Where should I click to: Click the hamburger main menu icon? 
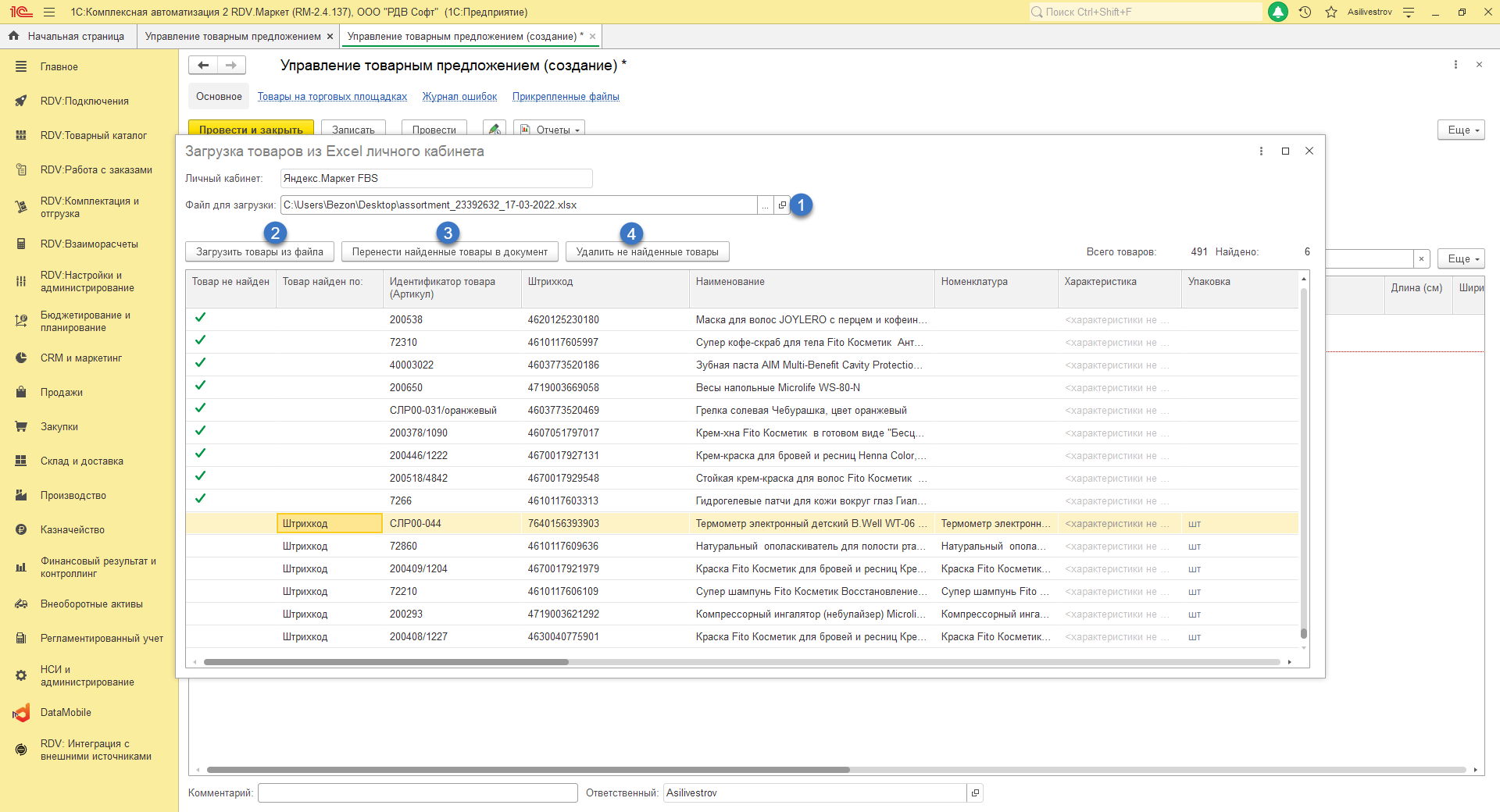[49, 12]
